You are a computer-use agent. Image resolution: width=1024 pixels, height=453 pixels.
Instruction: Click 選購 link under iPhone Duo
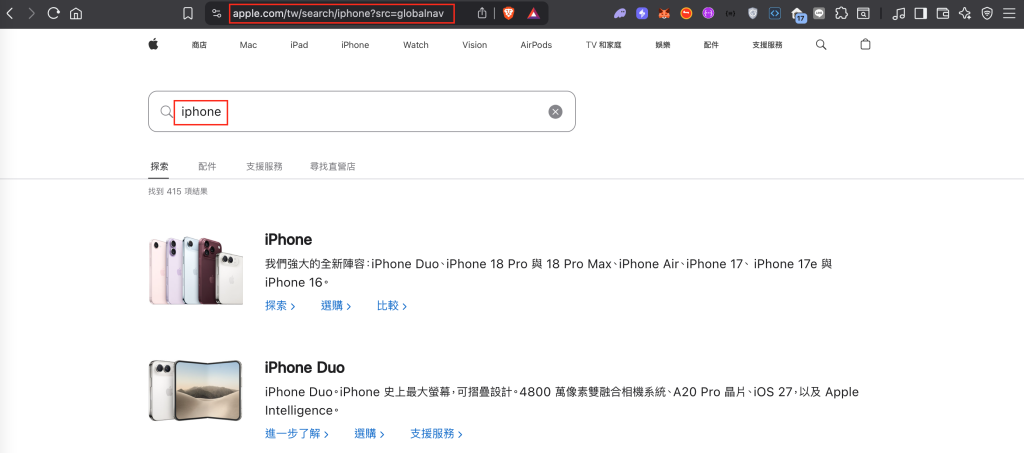pos(370,433)
